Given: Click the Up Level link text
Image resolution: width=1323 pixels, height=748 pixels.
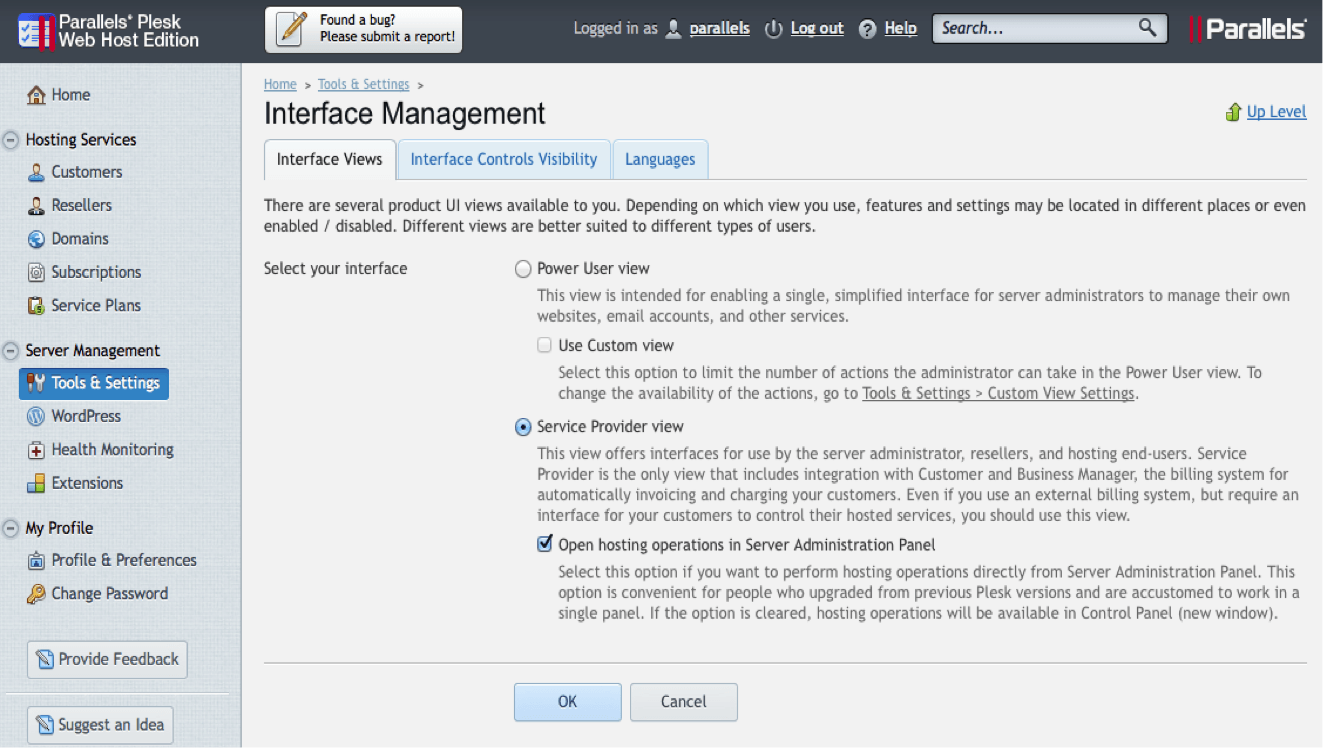Looking at the screenshot, I should coord(1276,112).
